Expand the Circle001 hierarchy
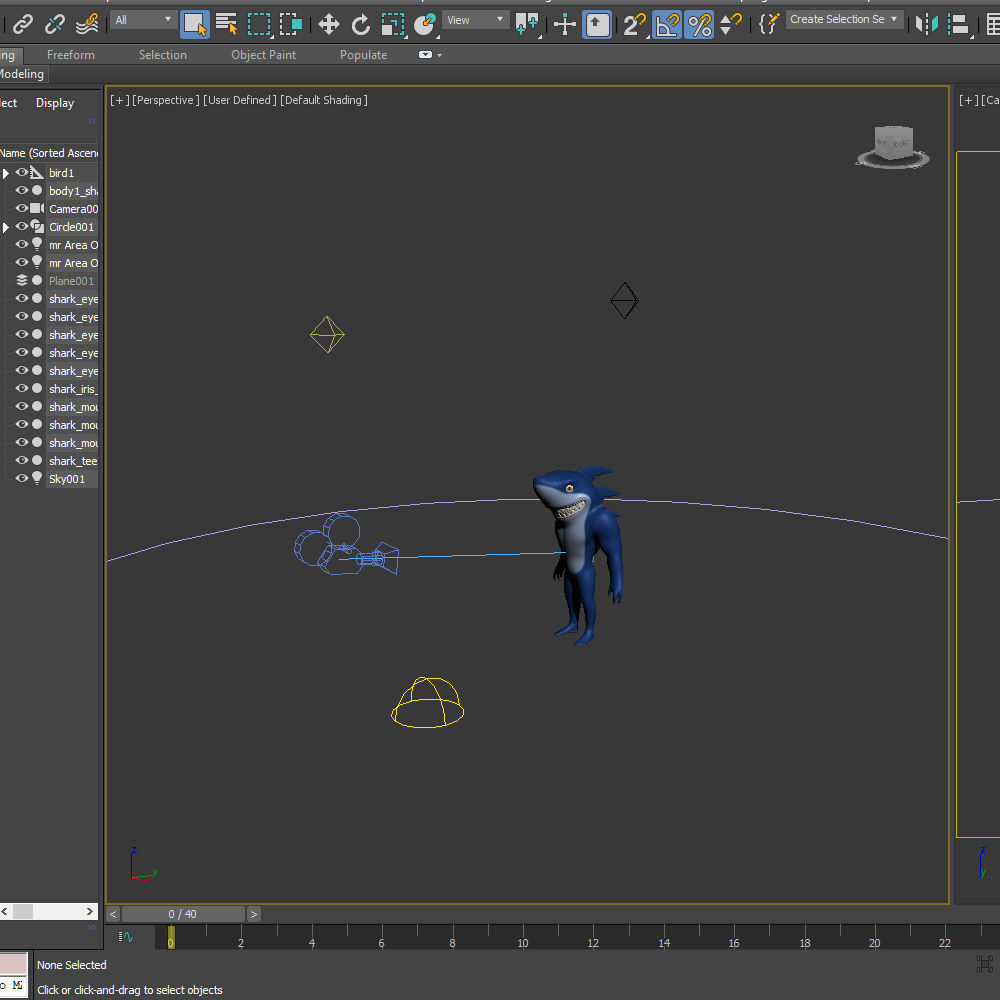The image size is (1000, 1000). [6, 227]
